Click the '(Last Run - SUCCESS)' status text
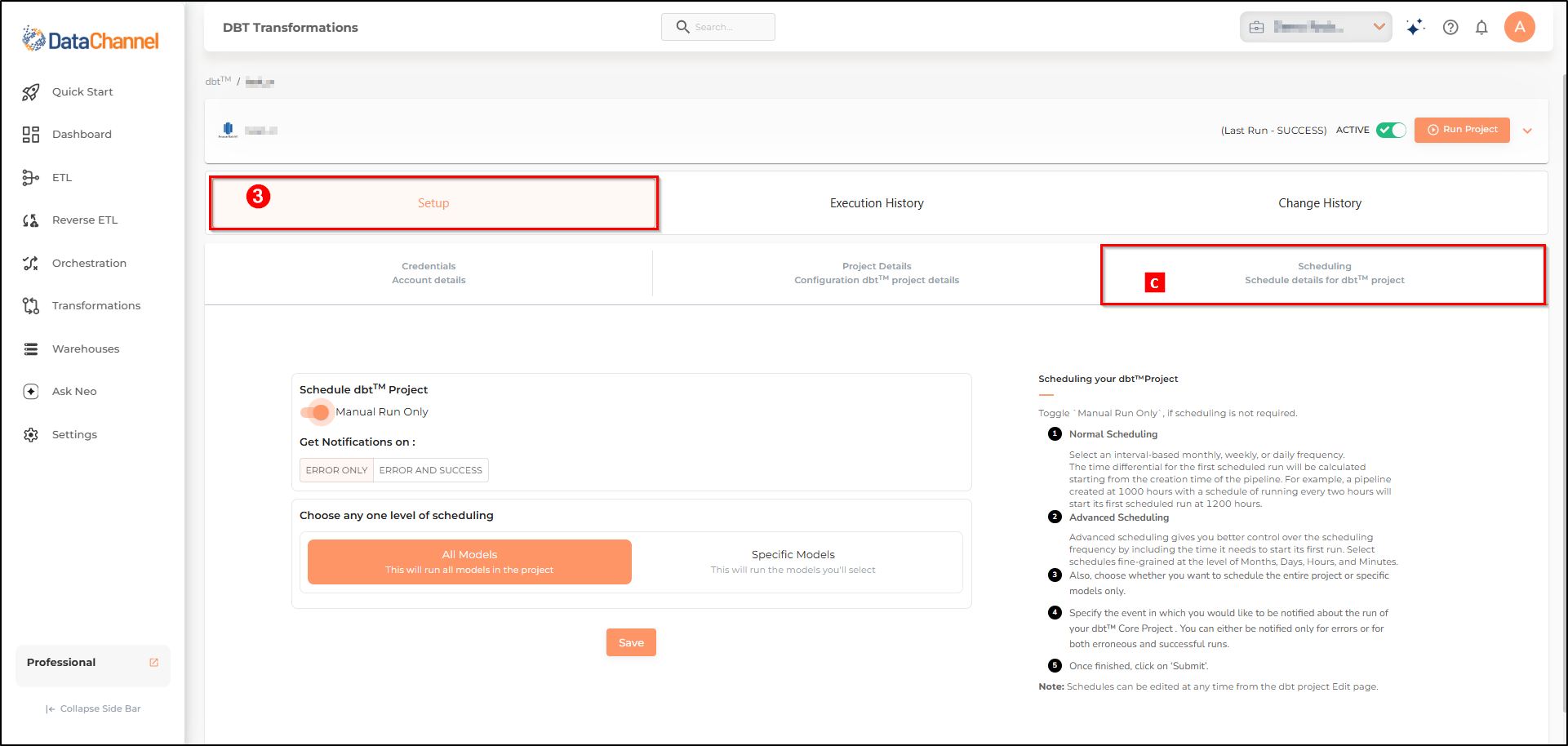This screenshot has width=1568, height=746. click(1273, 131)
